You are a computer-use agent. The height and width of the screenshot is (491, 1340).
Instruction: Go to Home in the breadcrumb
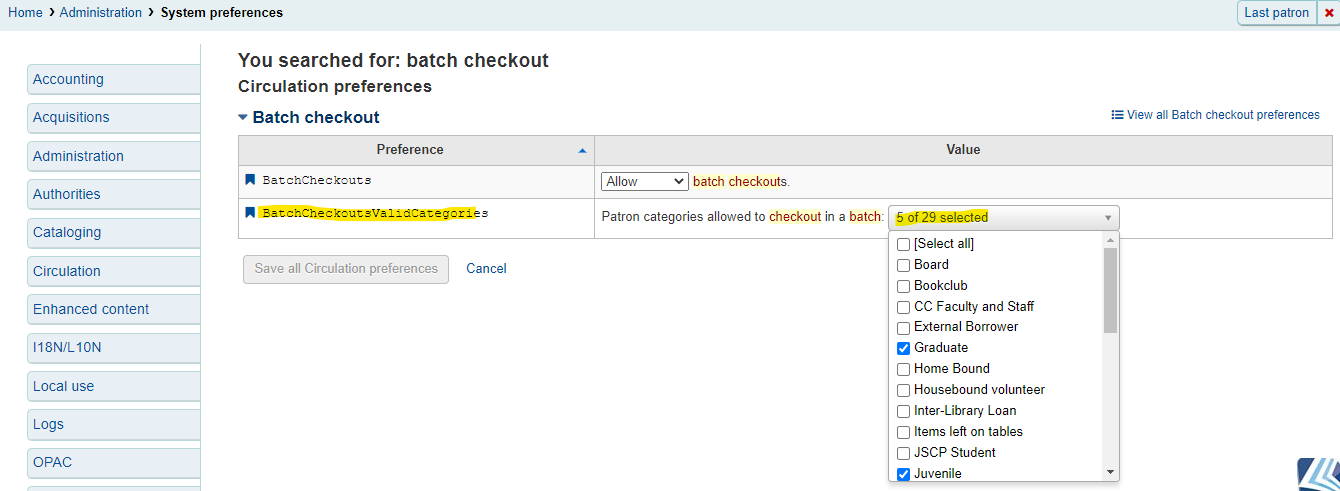click(25, 13)
